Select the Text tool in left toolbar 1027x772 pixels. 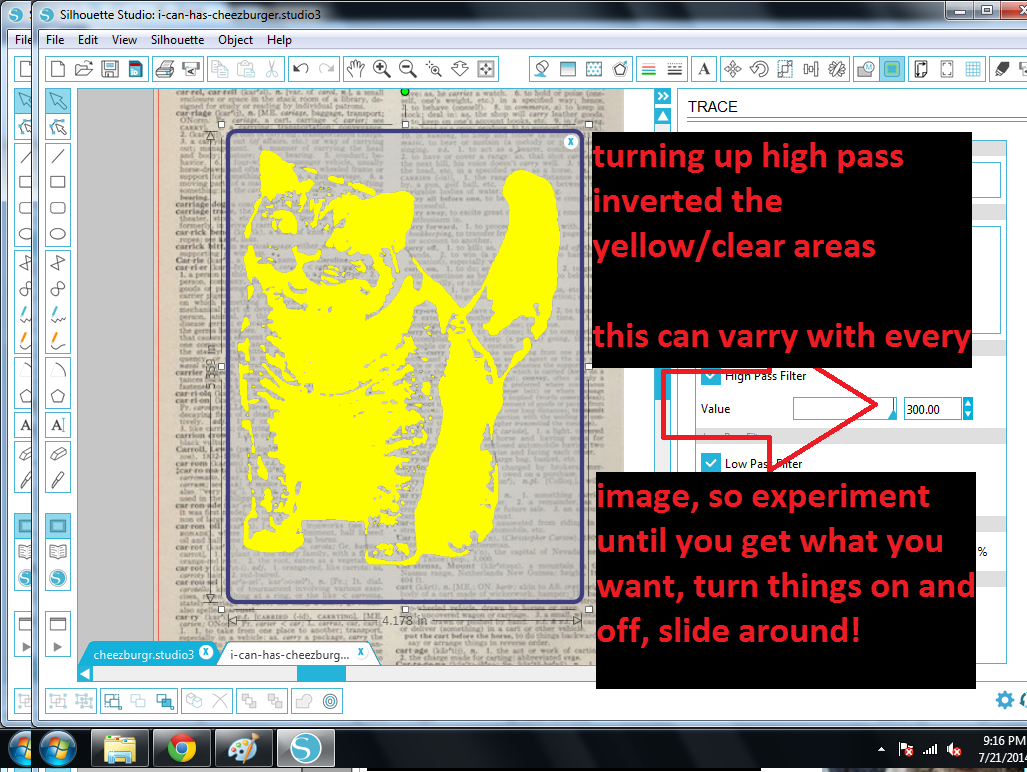(x=58, y=425)
